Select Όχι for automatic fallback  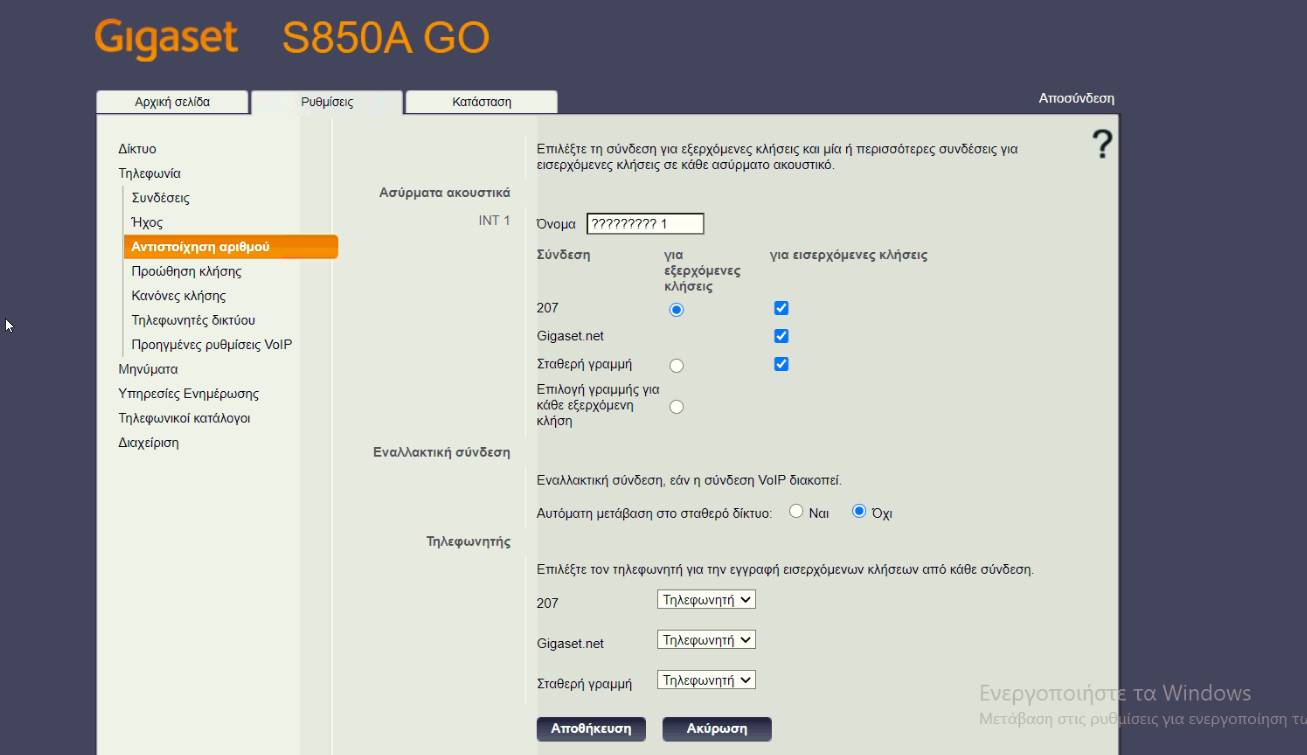(858, 511)
